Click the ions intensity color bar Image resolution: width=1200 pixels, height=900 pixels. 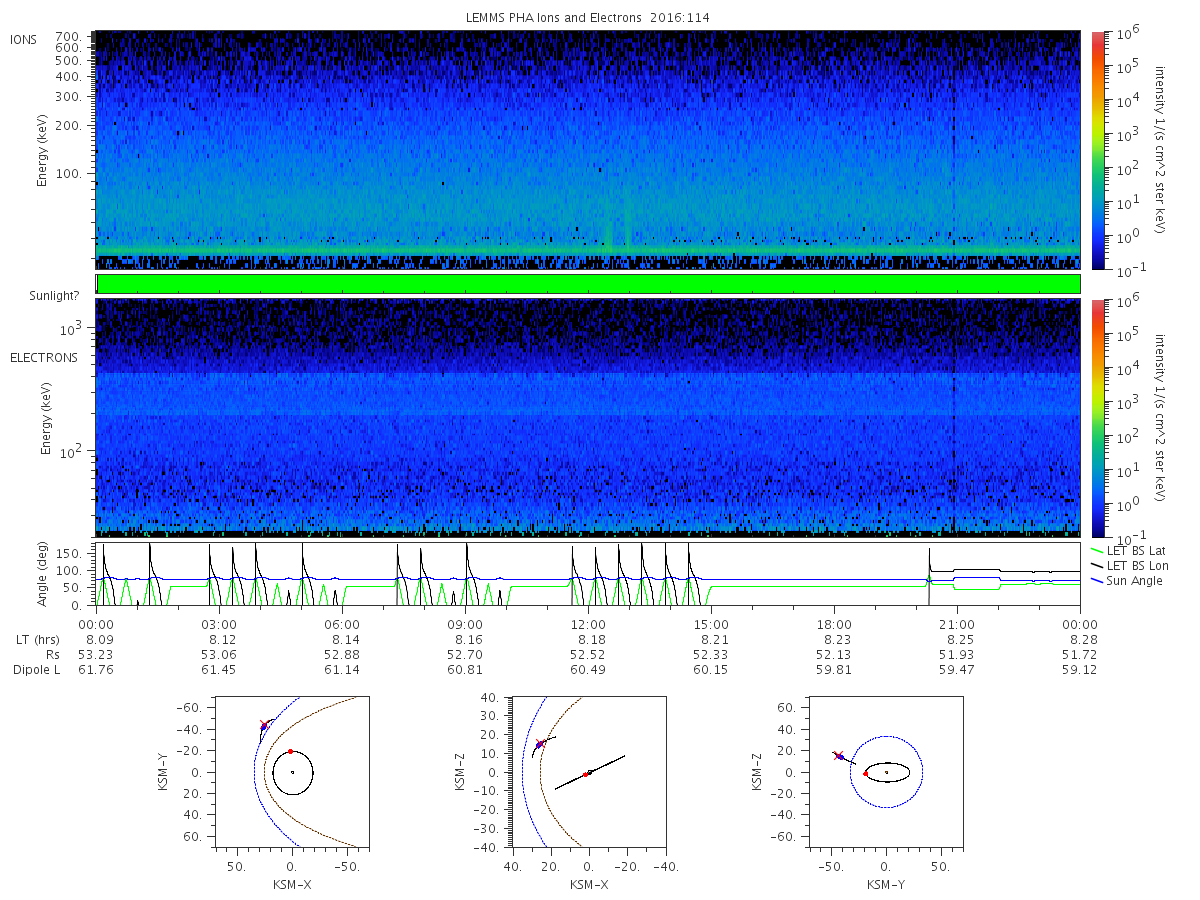coord(1097,150)
